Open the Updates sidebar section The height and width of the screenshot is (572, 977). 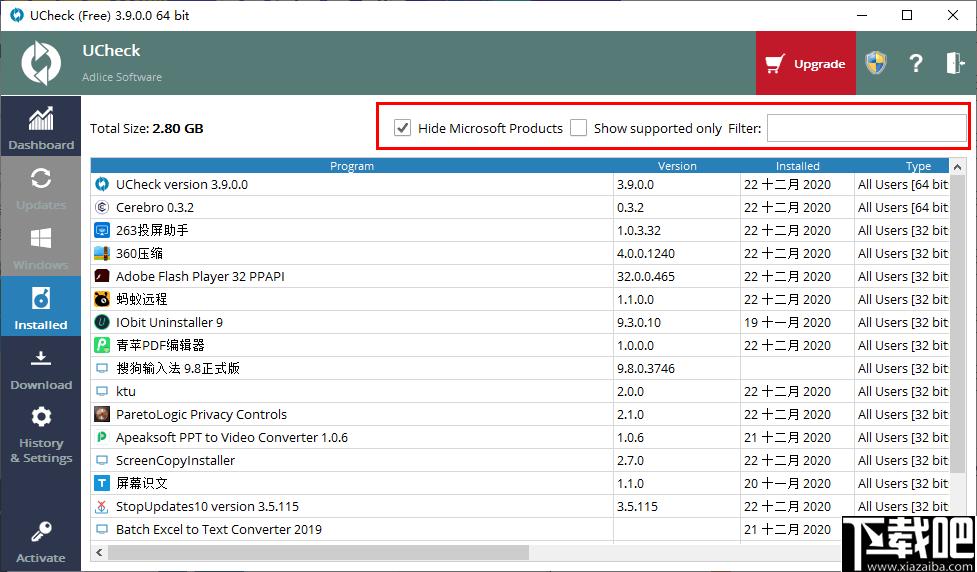click(41, 188)
